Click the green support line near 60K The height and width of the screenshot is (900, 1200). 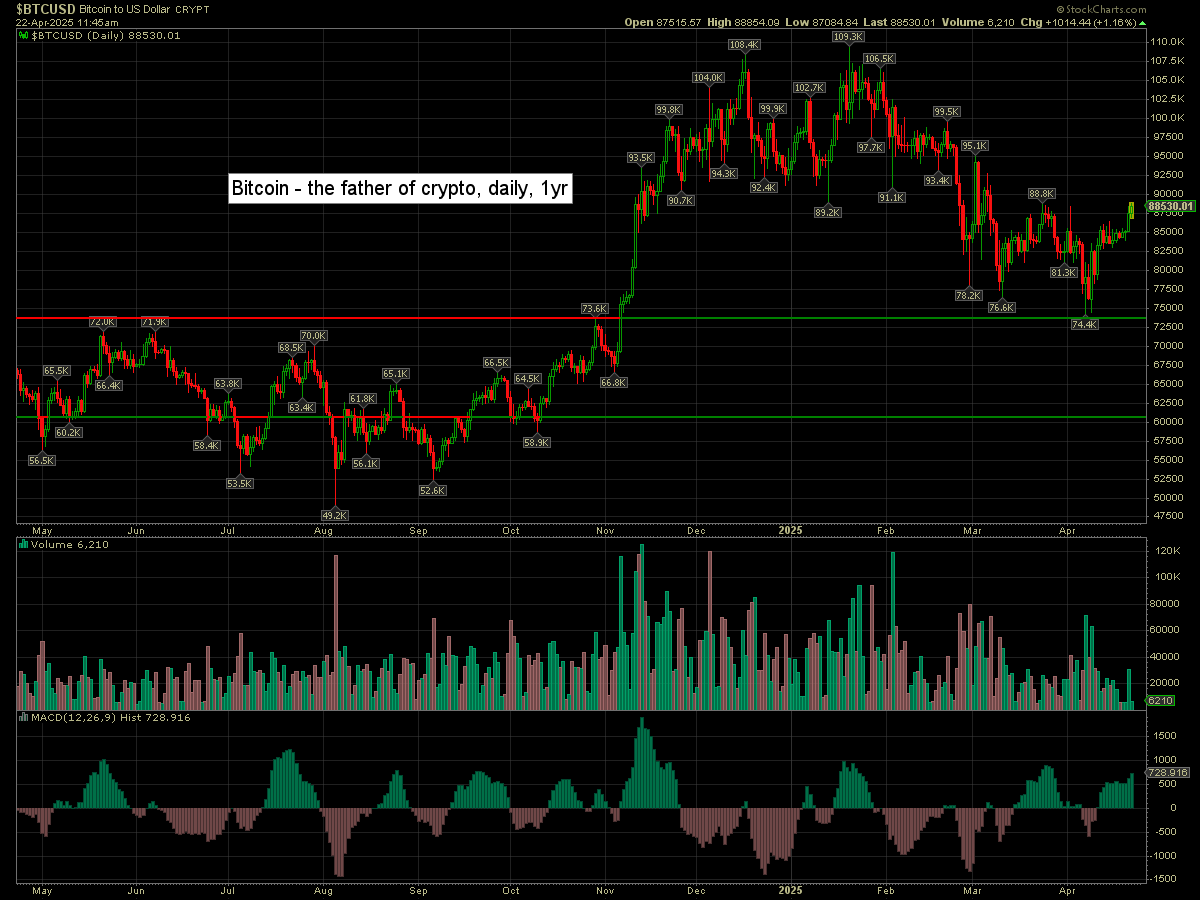(800, 416)
